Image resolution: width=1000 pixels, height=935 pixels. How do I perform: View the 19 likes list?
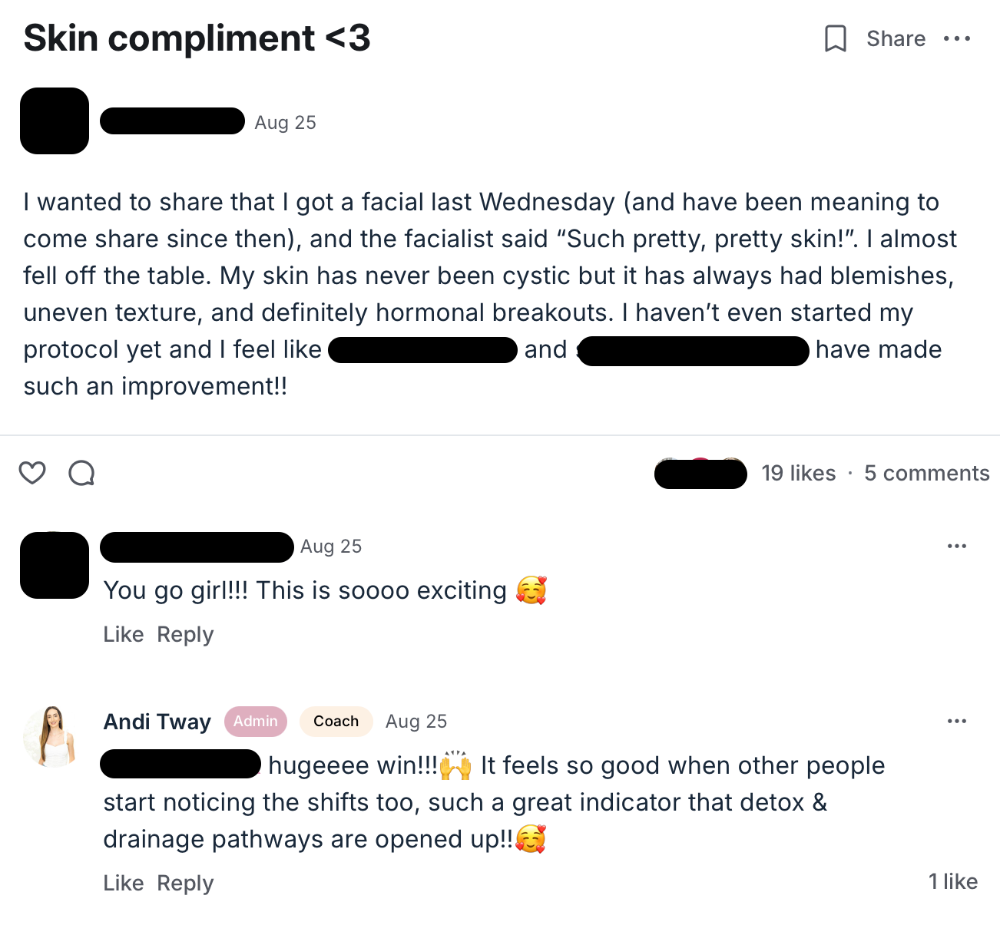[798, 473]
